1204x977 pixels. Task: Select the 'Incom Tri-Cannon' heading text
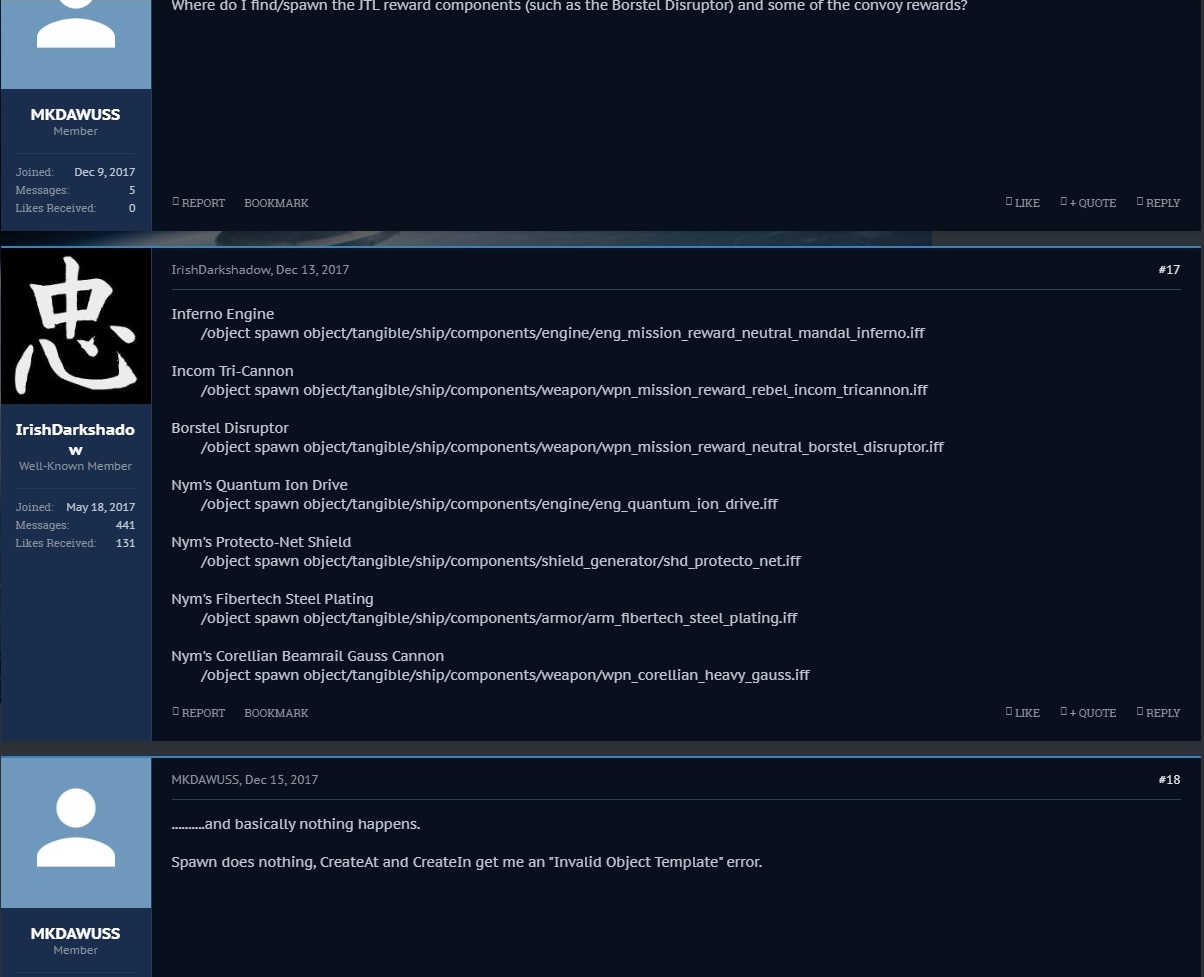tap(232, 371)
